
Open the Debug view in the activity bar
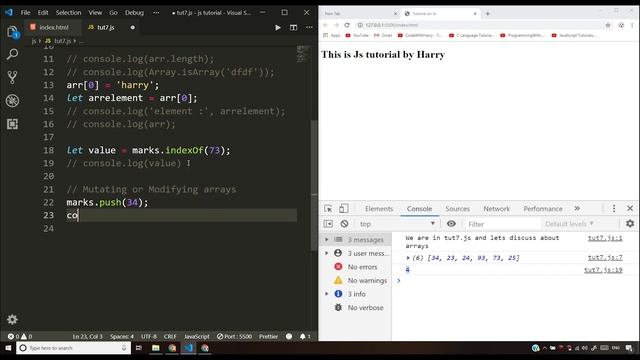pos(13,100)
